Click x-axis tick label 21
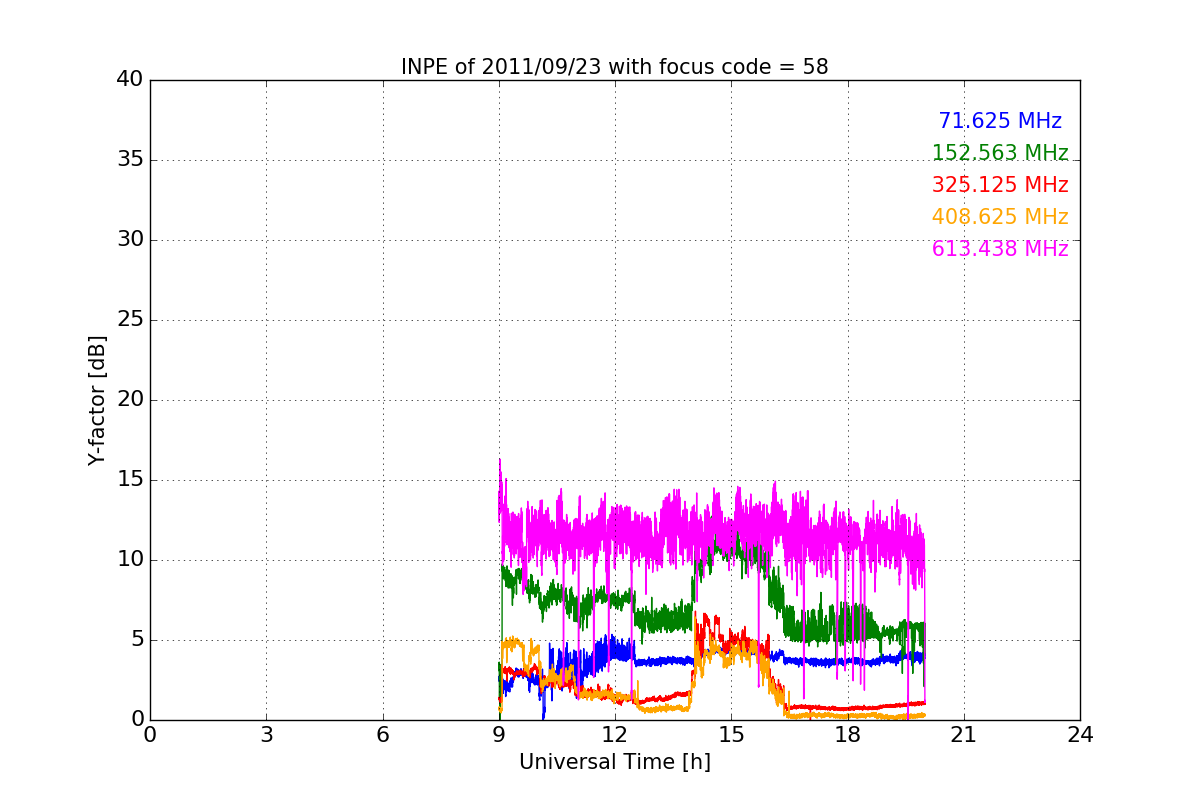 964,735
